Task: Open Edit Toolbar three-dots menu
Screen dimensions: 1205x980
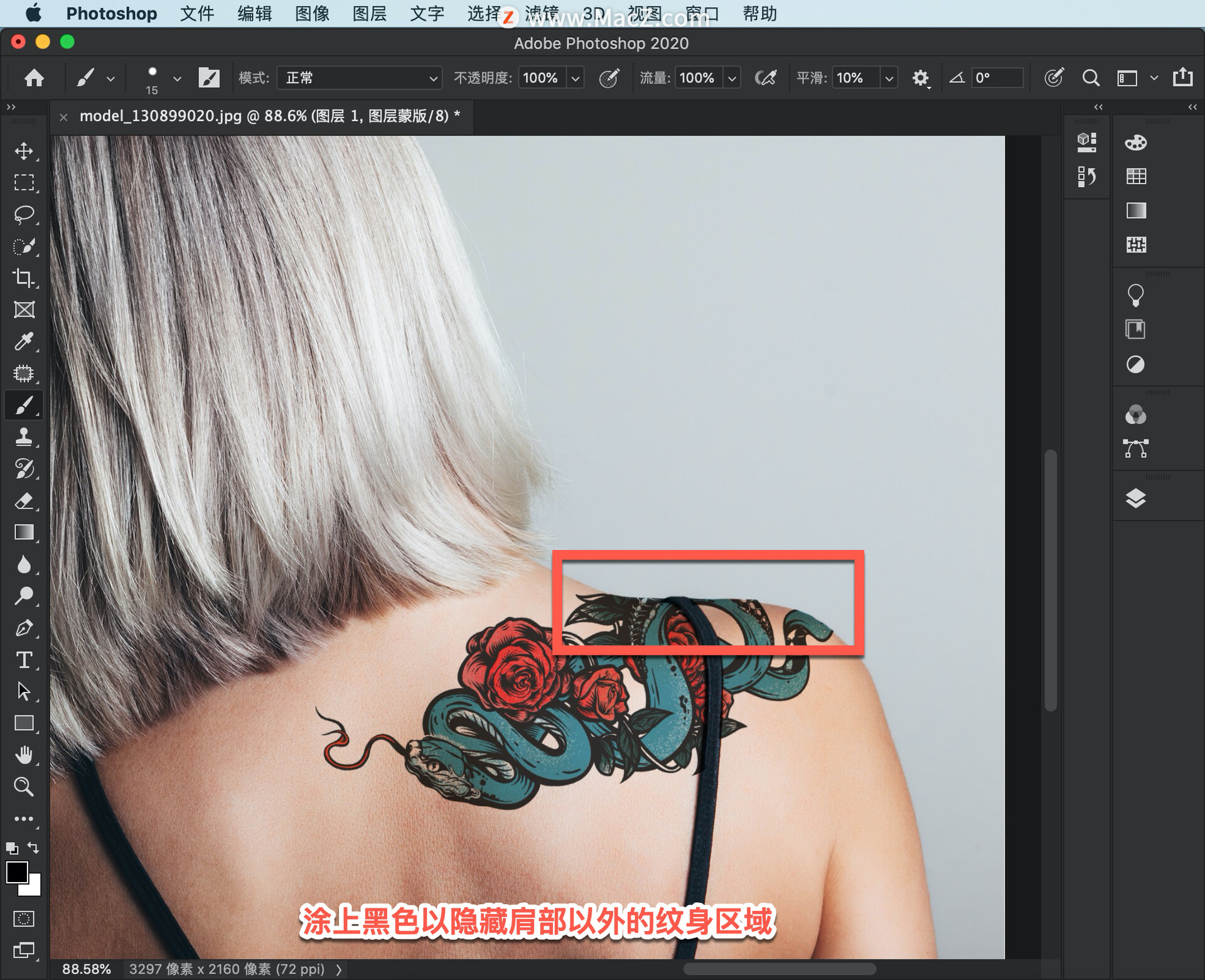Action: tap(24, 819)
